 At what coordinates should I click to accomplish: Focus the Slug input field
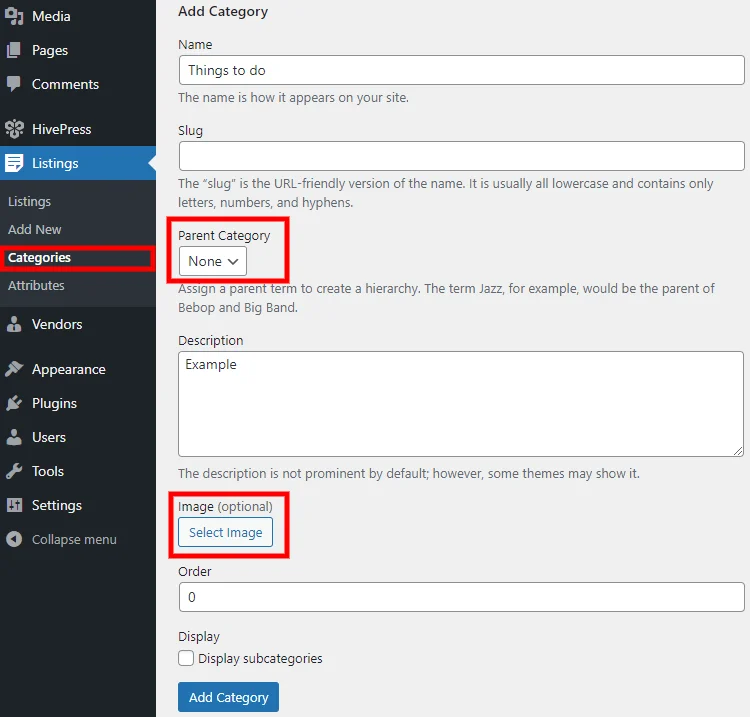(462, 156)
